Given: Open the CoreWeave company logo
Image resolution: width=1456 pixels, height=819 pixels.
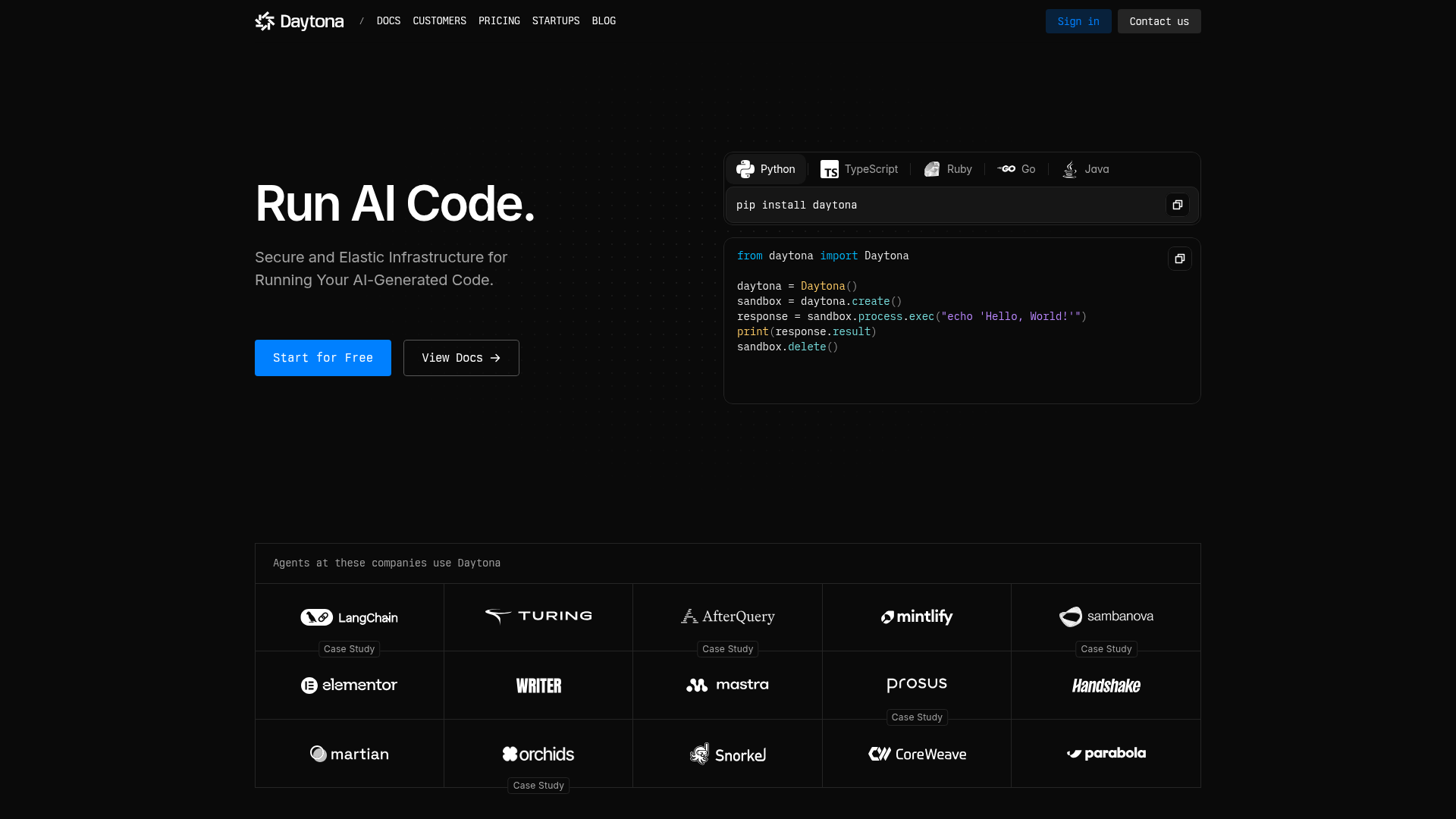Looking at the screenshot, I should pyautogui.click(x=917, y=754).
